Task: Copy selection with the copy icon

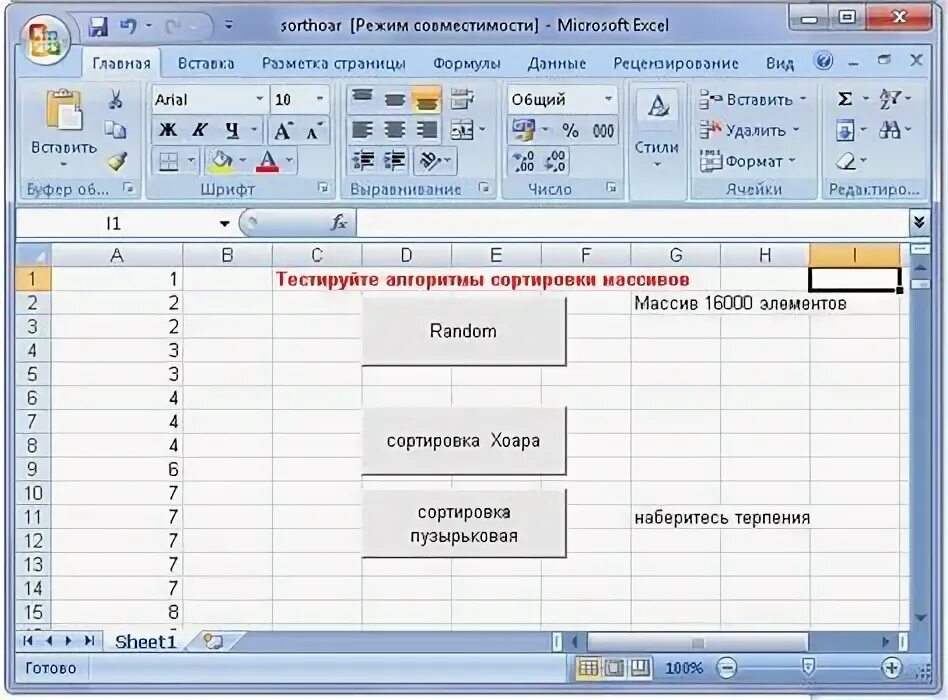Action: click(115, 129)
